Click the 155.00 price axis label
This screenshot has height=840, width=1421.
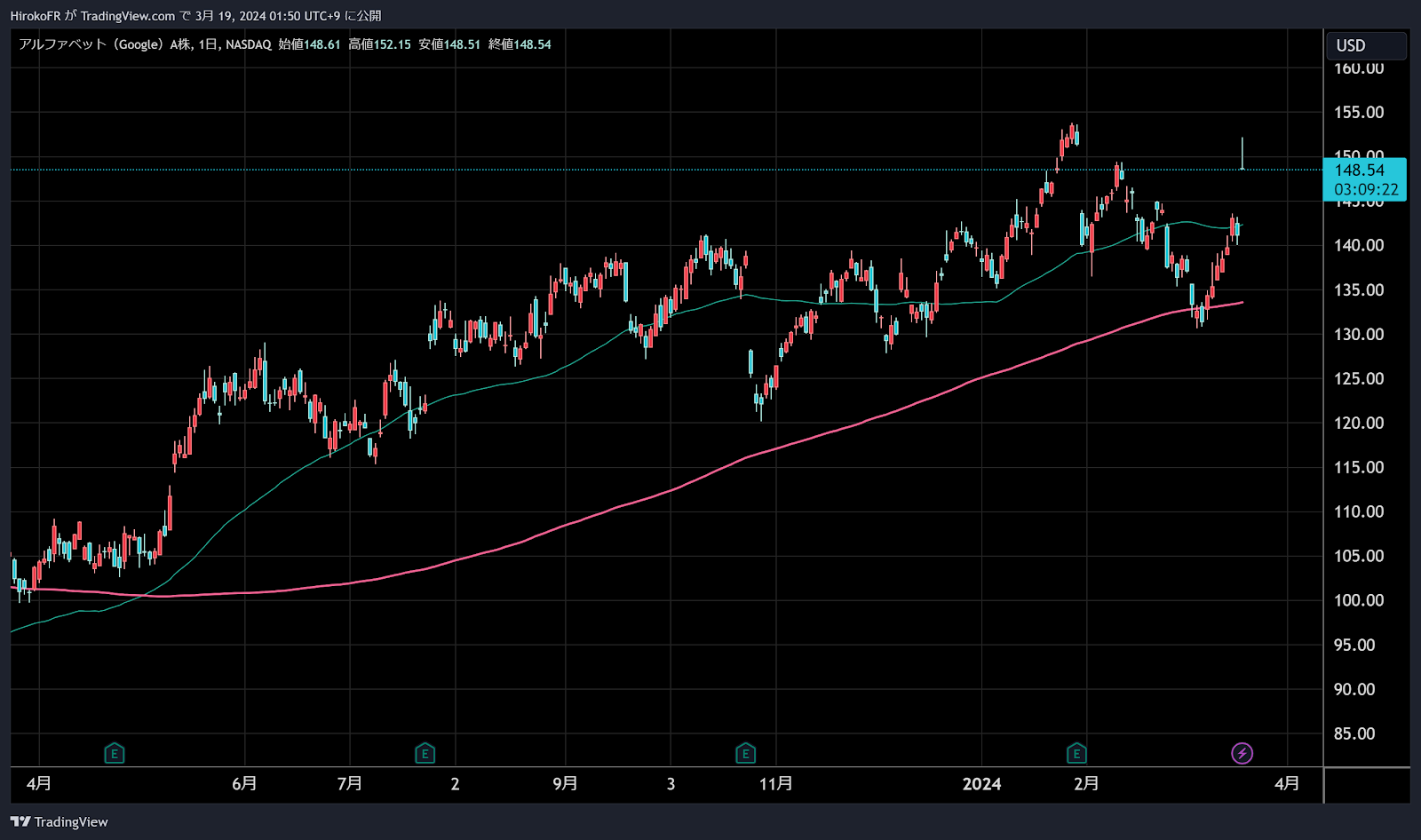[x=1359, y=112]
